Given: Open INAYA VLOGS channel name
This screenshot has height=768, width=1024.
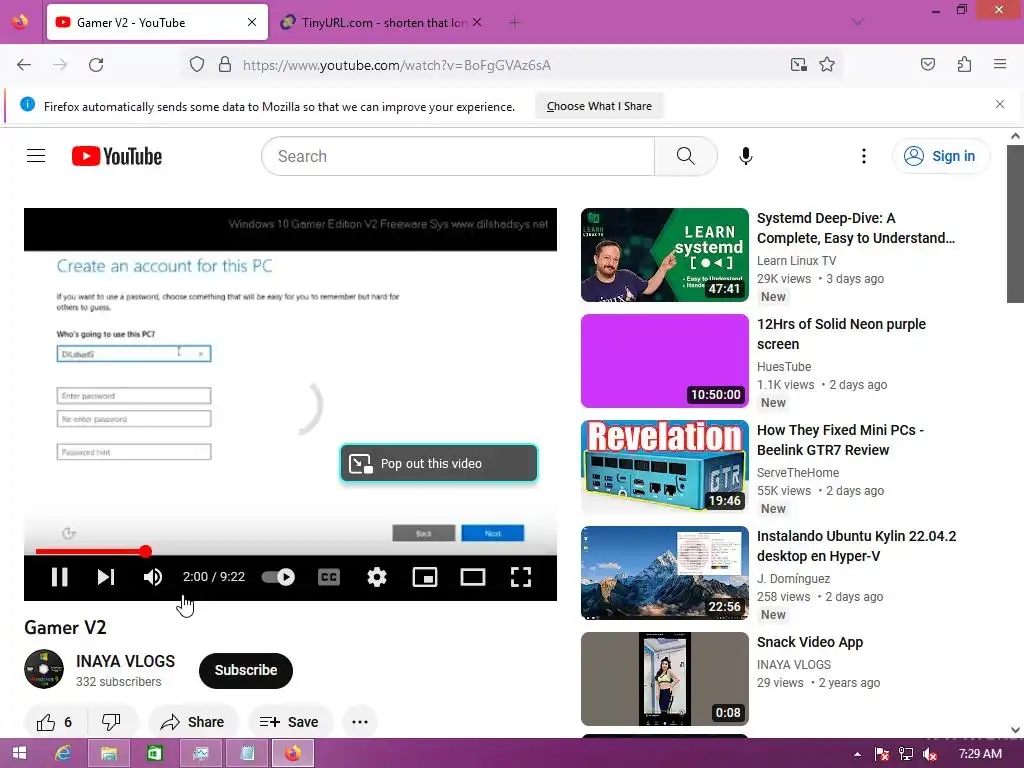Looking at the screenshot, I should 125,661.
